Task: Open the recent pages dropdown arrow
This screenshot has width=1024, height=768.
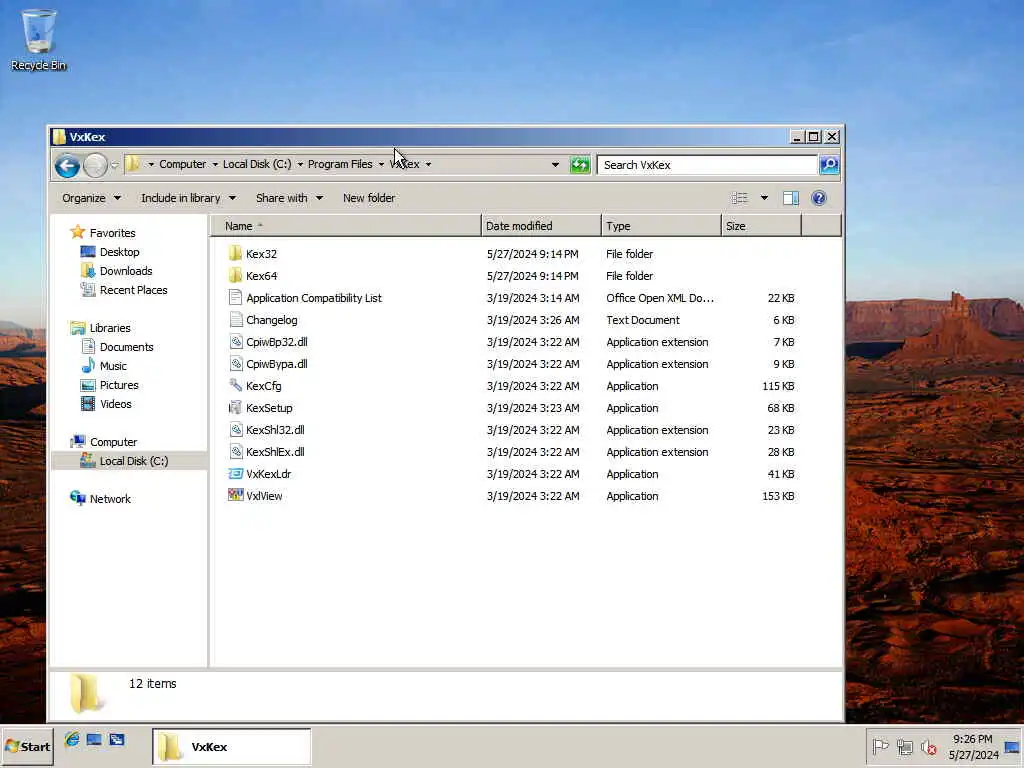Action: 114,165
